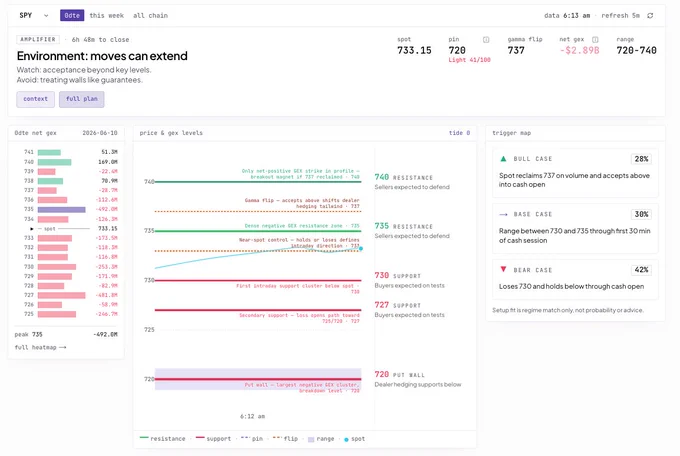The height and width of the screenshot is (456, 680).
Task: Click the green 740 gex bar
Action: [x=54, y=162]
